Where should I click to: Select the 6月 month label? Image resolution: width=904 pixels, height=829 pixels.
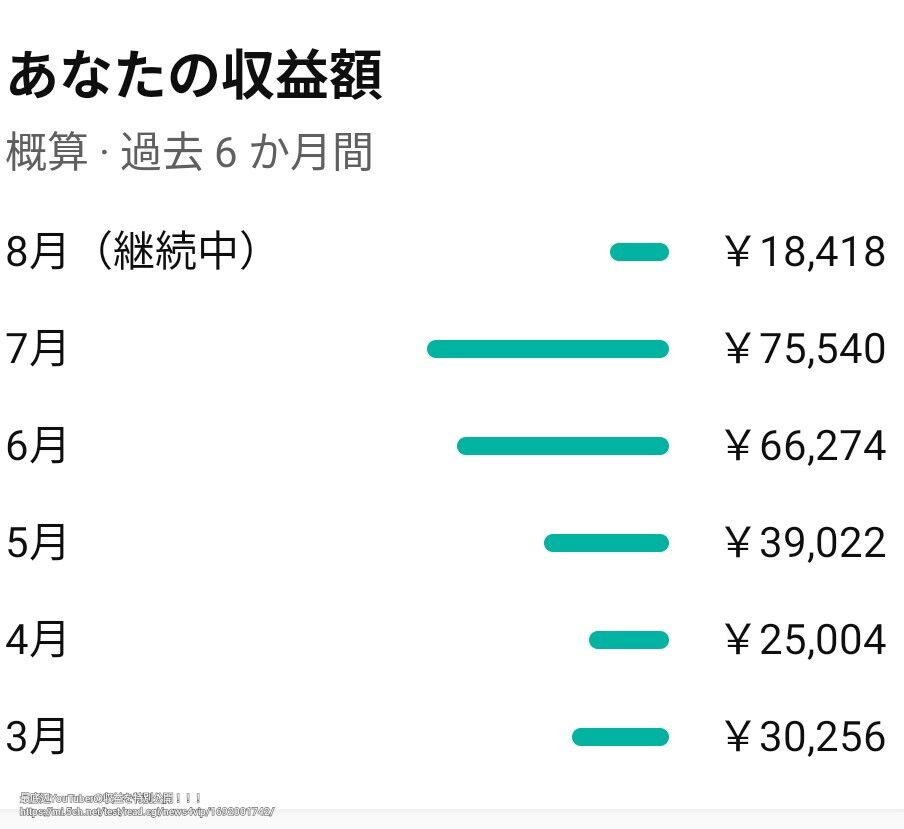pyautogui.click(x=37, y=446)
